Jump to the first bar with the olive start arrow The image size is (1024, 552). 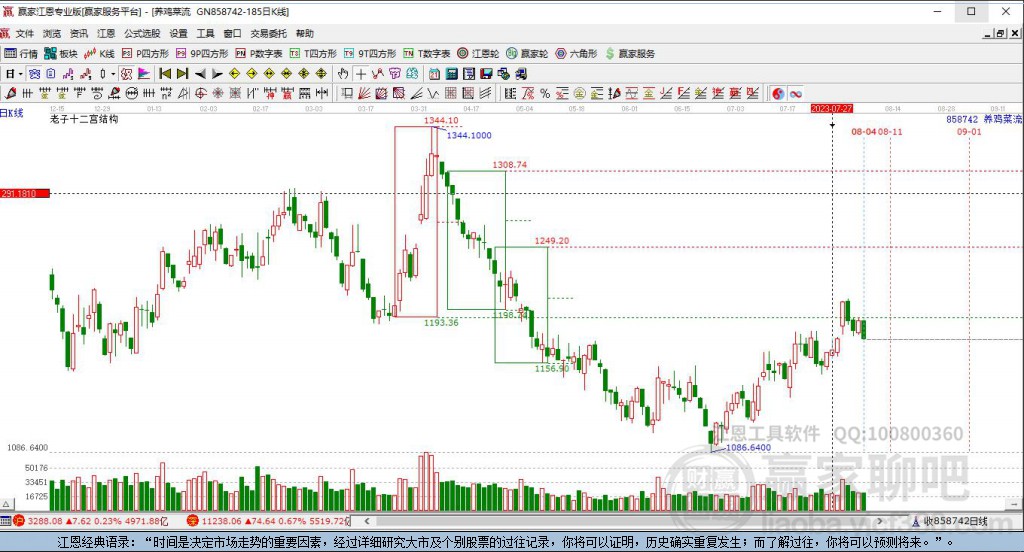[165, 74]
